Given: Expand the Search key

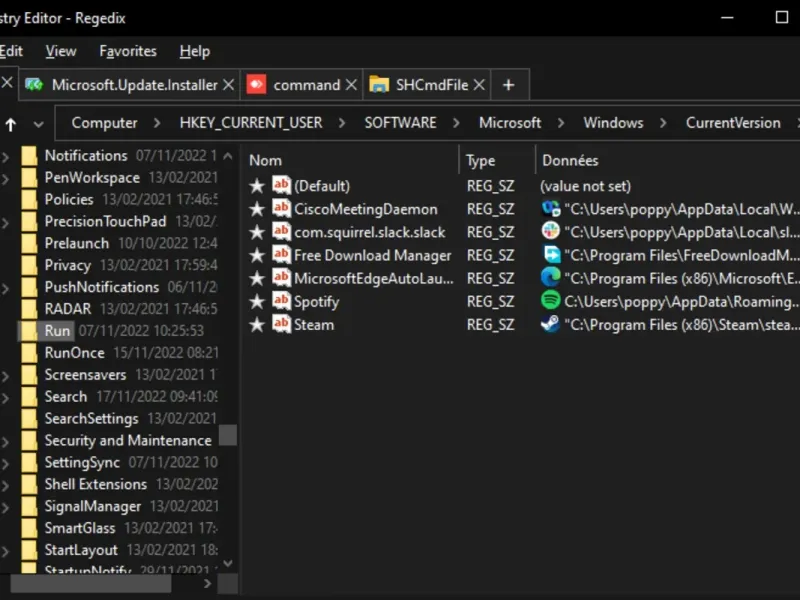Looking at the screenshot, I should [6, 398].
